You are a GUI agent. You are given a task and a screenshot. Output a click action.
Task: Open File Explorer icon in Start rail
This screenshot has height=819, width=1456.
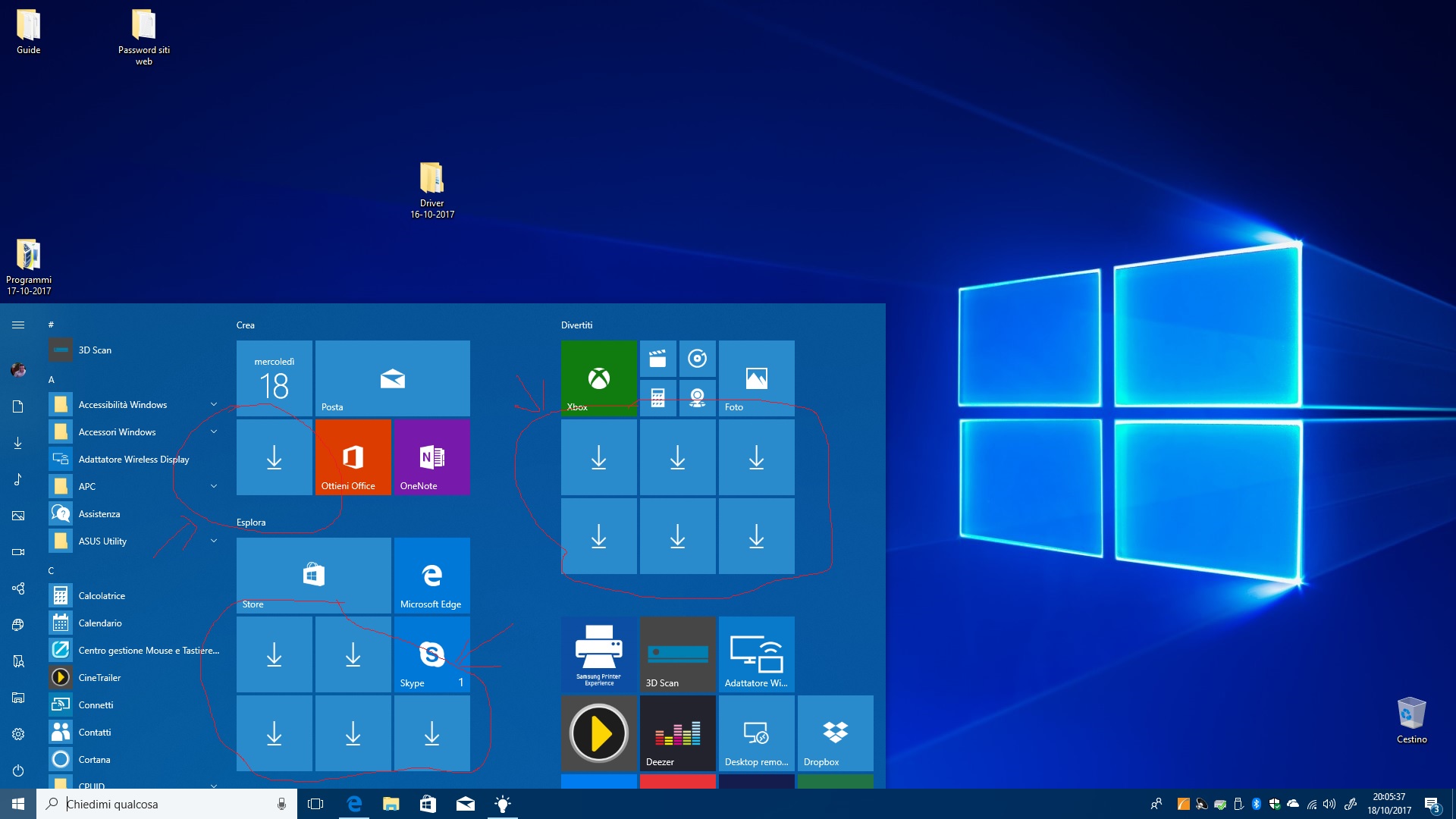(18, 698)
